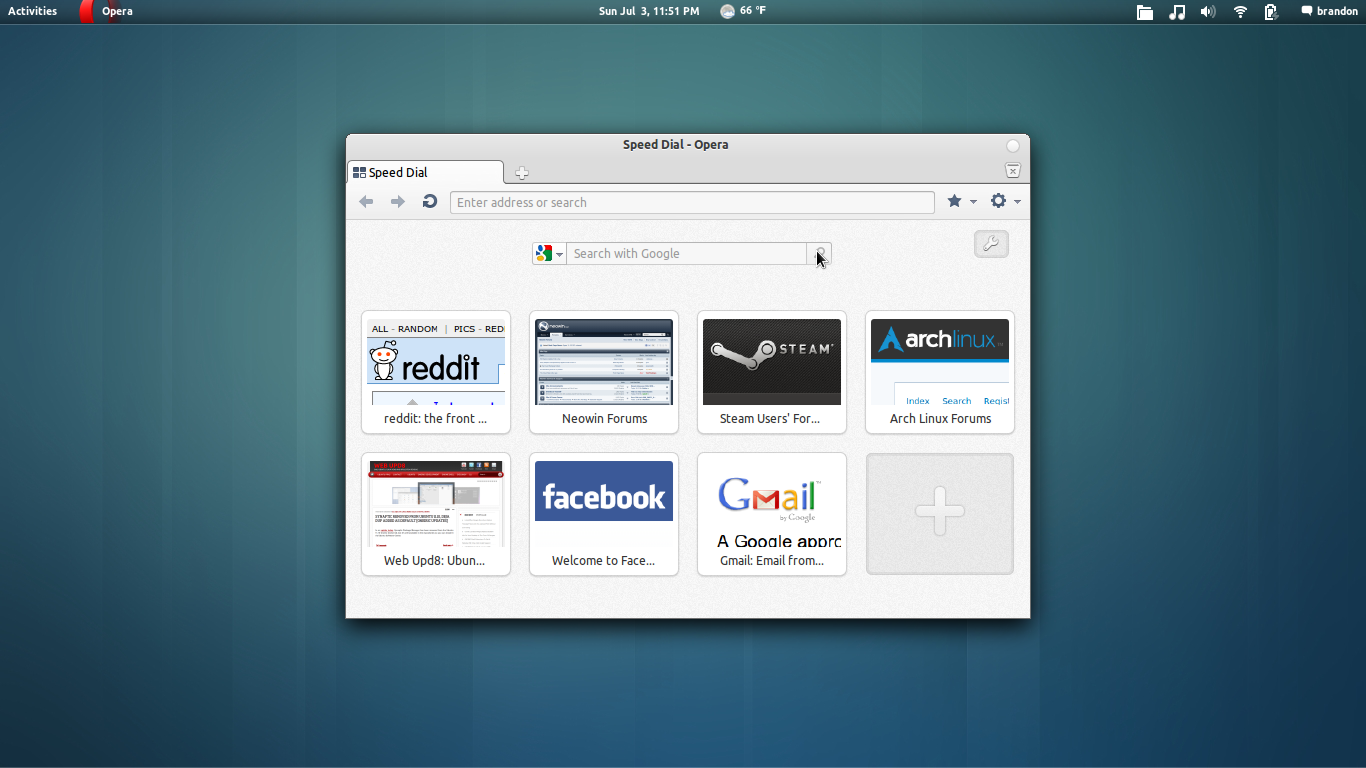Click the volume icon in the system tray

tap(1208, 11)
